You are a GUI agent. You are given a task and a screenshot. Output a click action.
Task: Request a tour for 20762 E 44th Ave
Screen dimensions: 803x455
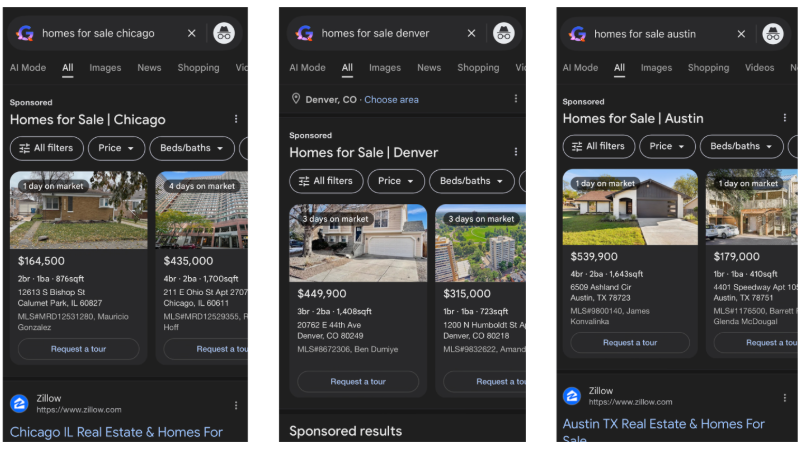pyautogui.click(x=358, y=382)
